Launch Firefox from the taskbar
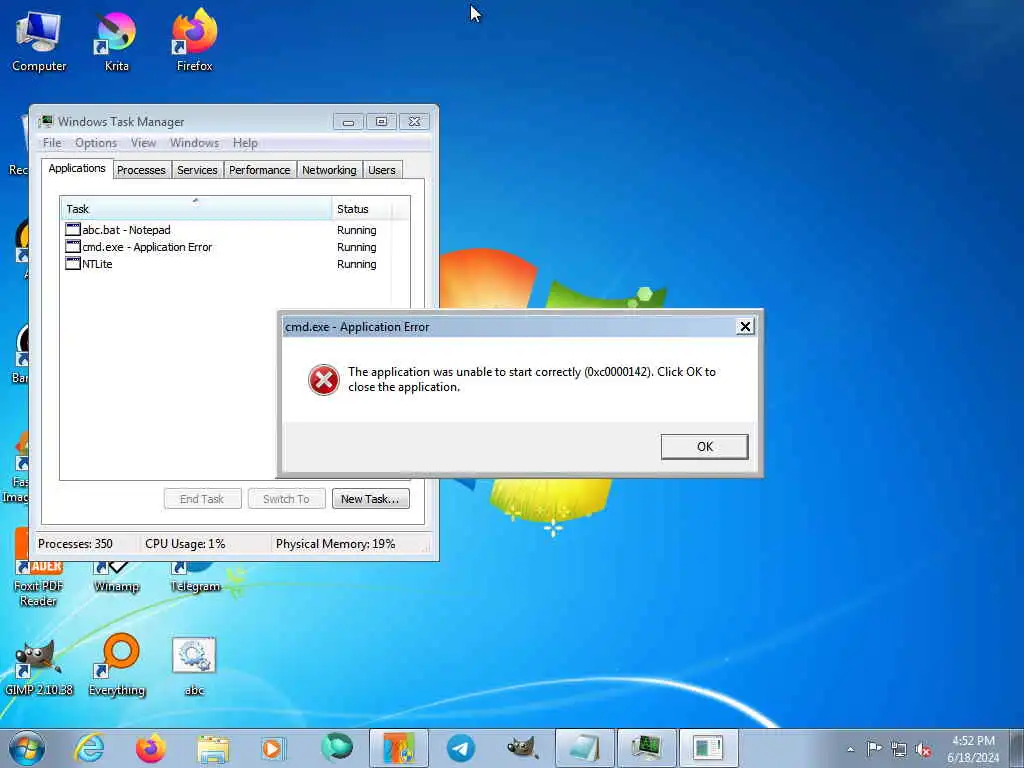Image resolution: width=1024 pixels, height=768 pixels. [x=150, y=748]
